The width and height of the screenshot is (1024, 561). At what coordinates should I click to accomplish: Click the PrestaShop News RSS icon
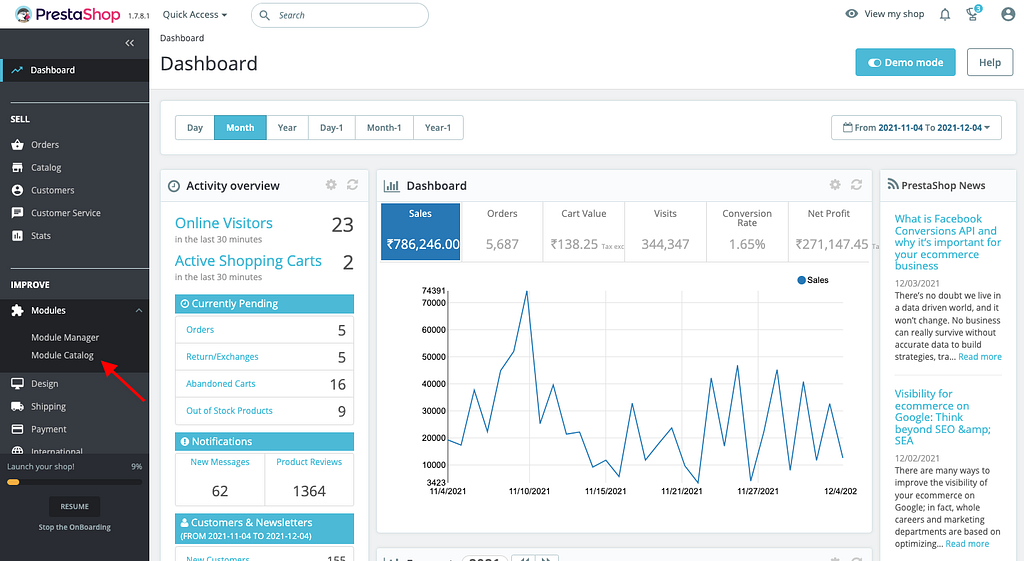pyautogui.click(x=893, y=185)
